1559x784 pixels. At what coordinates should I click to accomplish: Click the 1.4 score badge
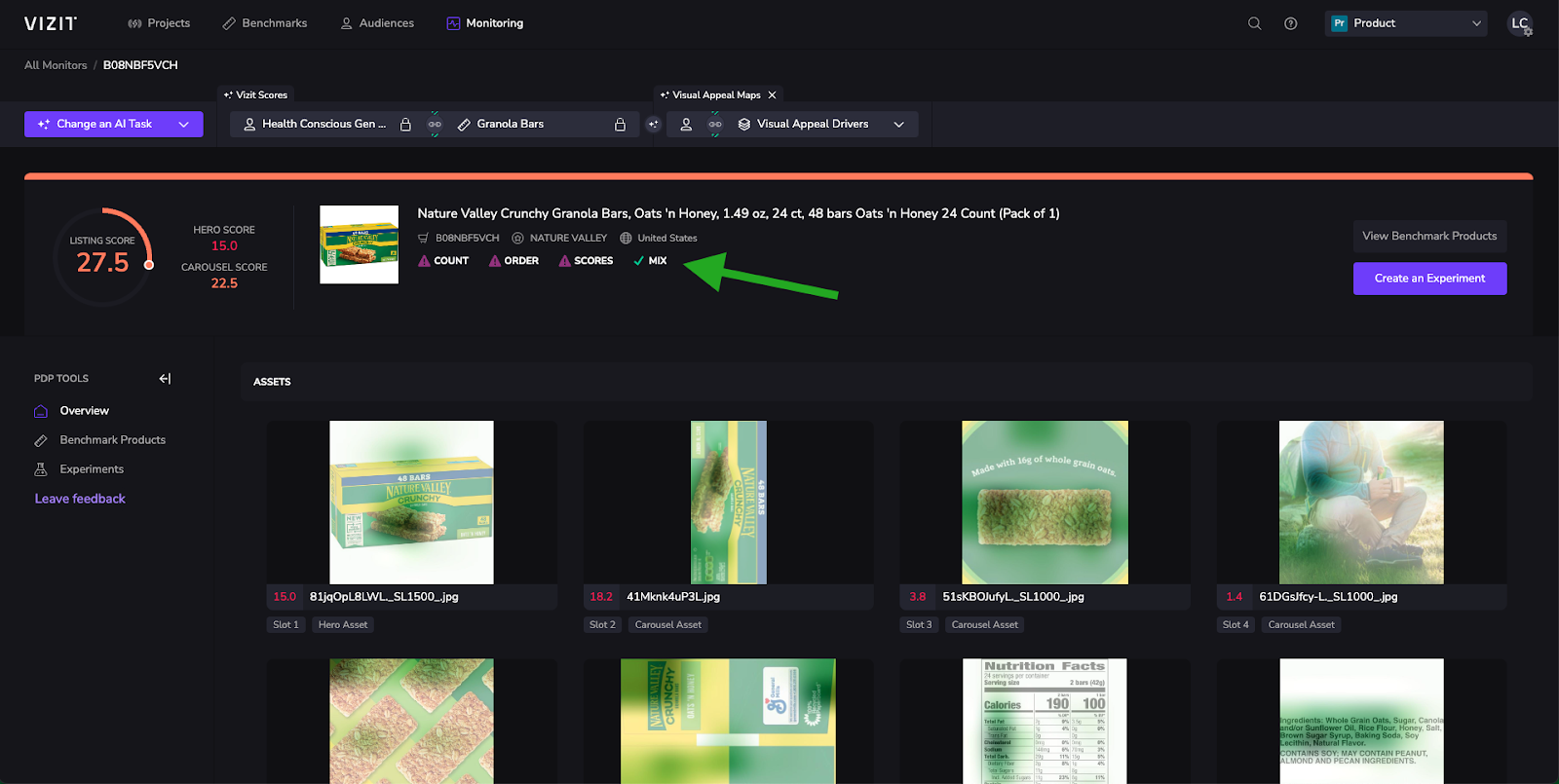pos(1235,597)
